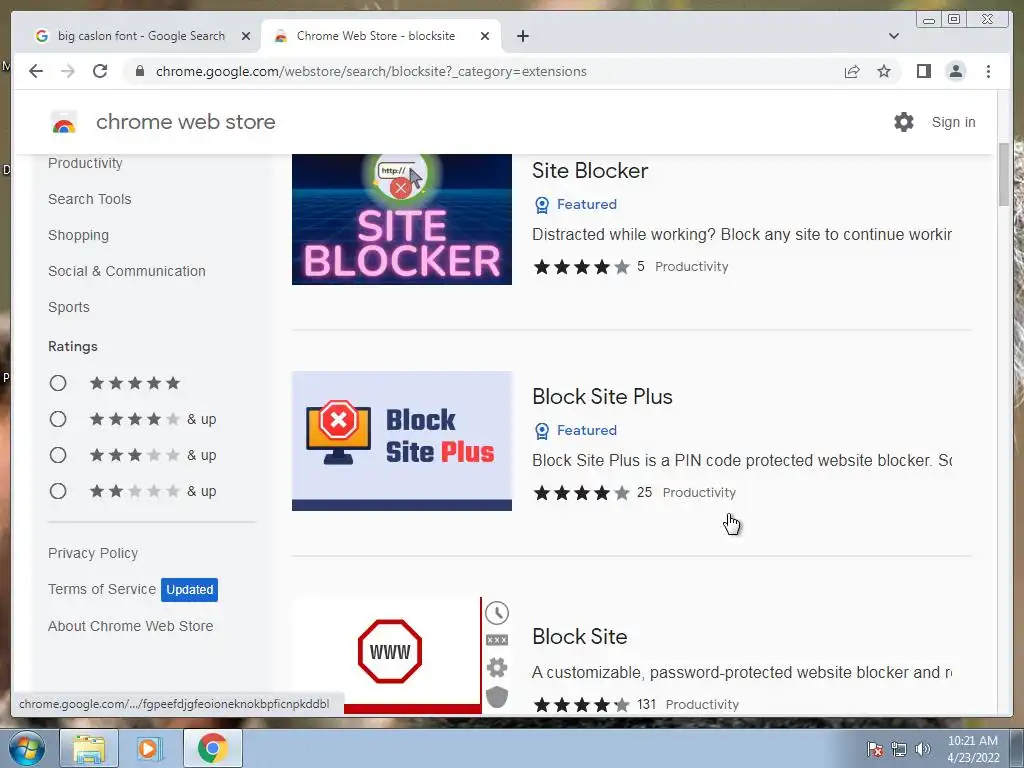The height and width of the screenshot is (768, 1024).
Task: Sign in to Chrome Web Store
Action: coord(953,122)
